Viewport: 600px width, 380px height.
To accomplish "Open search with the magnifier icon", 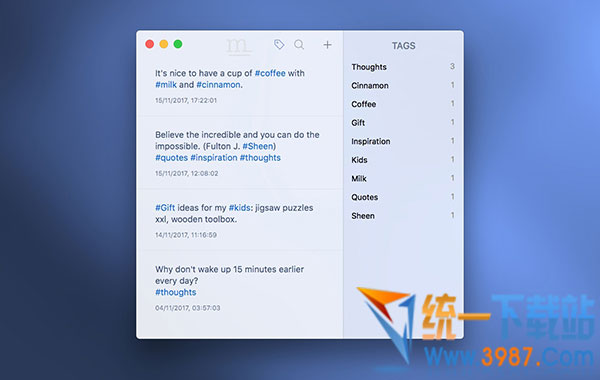I will (299, 45).
